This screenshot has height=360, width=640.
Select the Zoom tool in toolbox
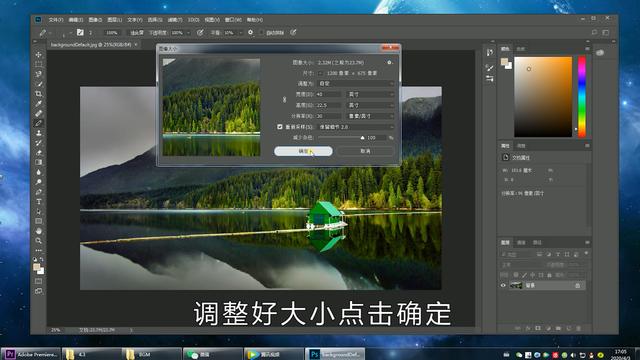(39, 241)
